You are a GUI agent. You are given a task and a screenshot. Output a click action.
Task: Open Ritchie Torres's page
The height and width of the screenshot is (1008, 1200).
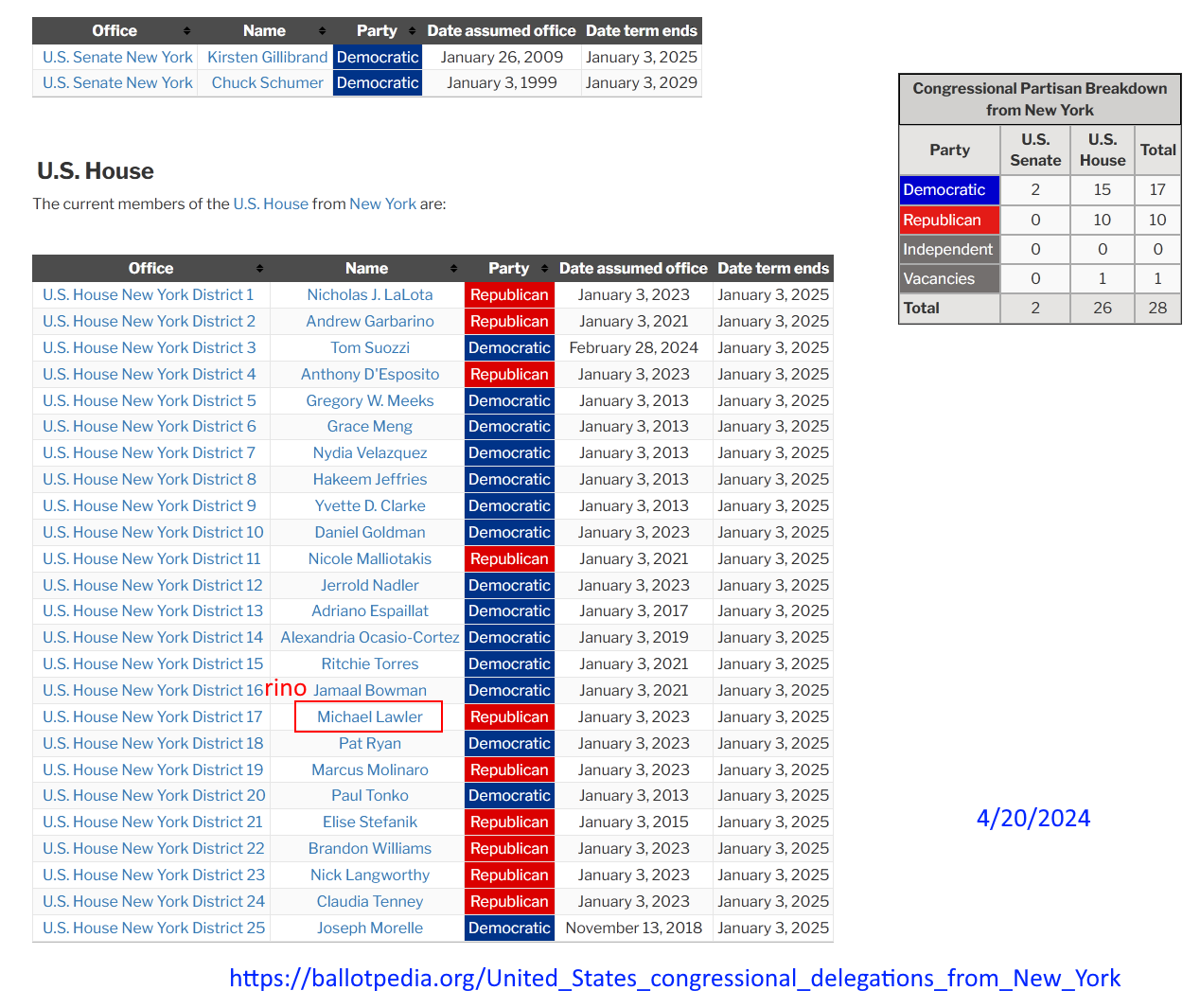370,664
